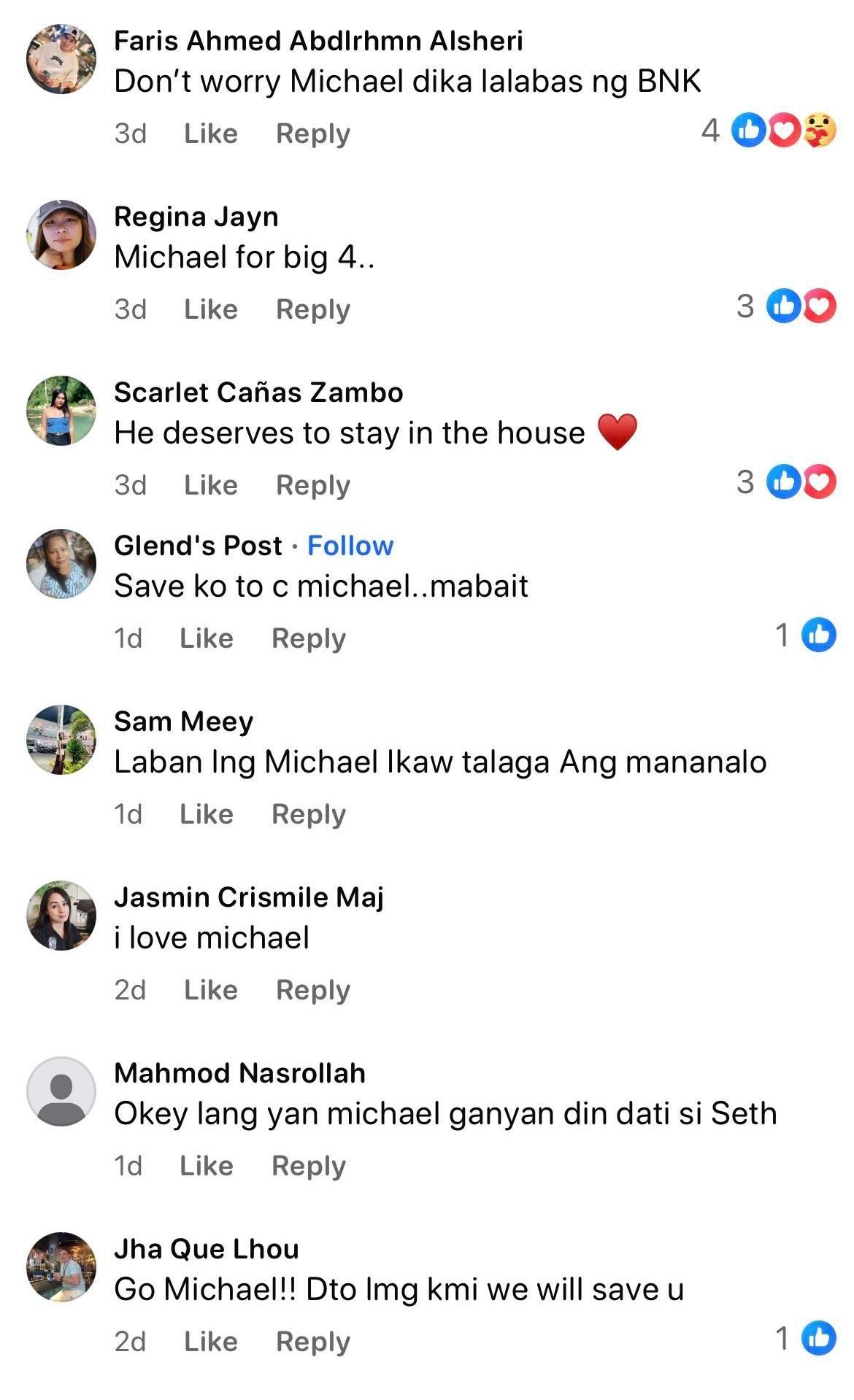Click the reaction icons on Faris Ahmed's comment
Screen dimensions: 854x1400
click(x=782, y=131)
